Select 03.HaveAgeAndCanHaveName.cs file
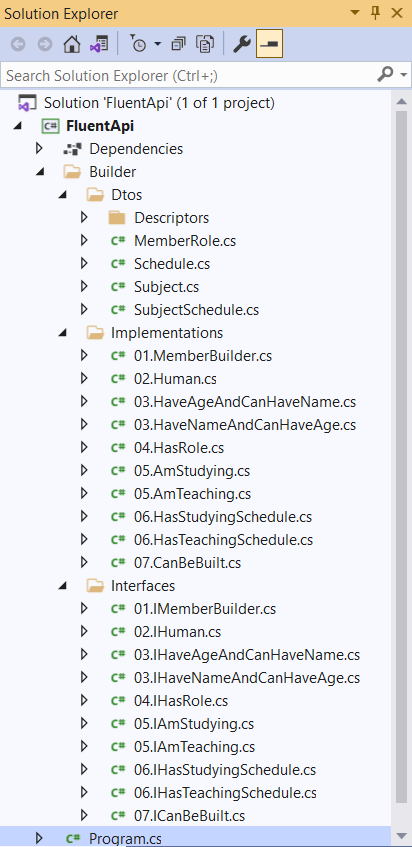This screenshot has height=847, width=412. click(x=245, y=402)
